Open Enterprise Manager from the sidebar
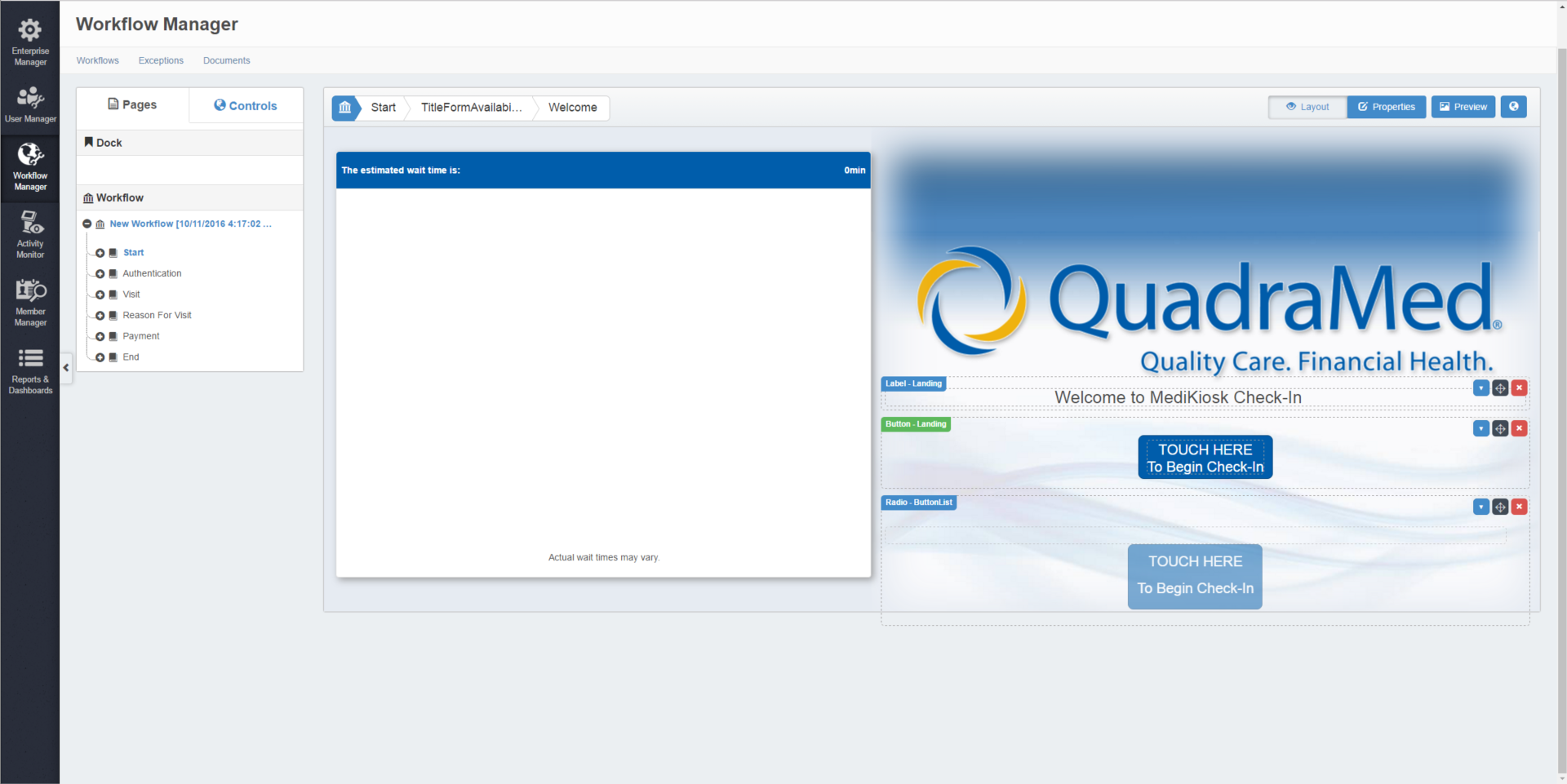Screen dimensions: 1567x784 30,42
